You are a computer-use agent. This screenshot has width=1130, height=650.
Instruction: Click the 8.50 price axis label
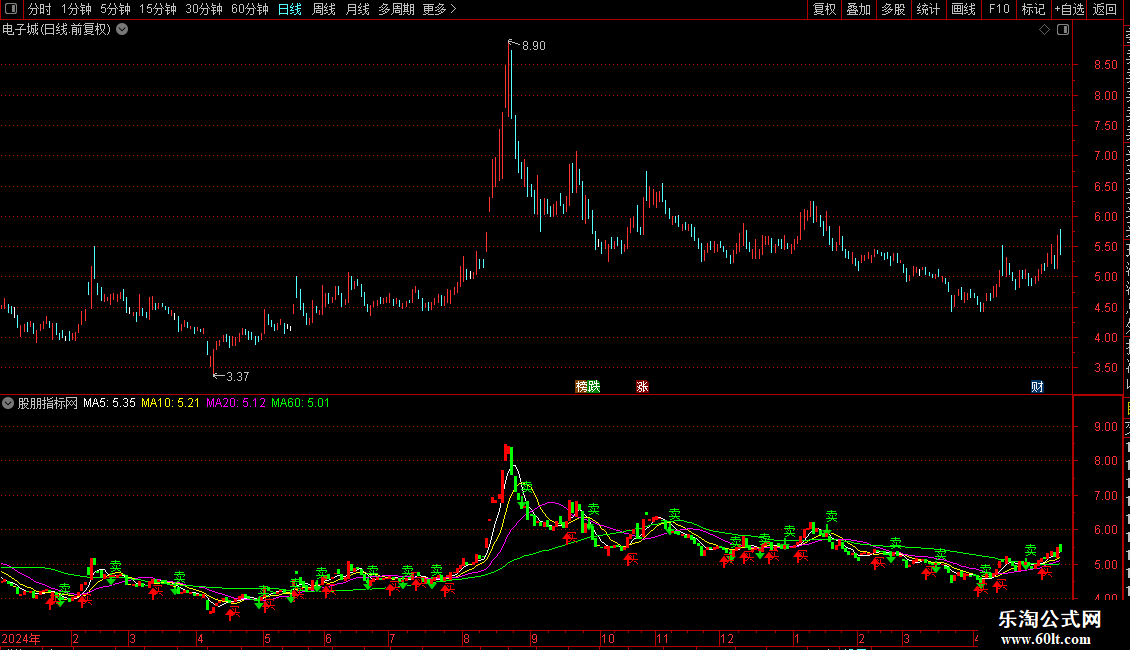pos(1105,64)
